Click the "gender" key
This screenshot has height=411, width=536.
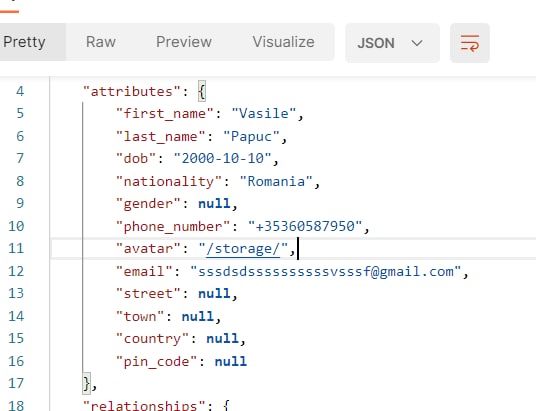pos(148,204)
